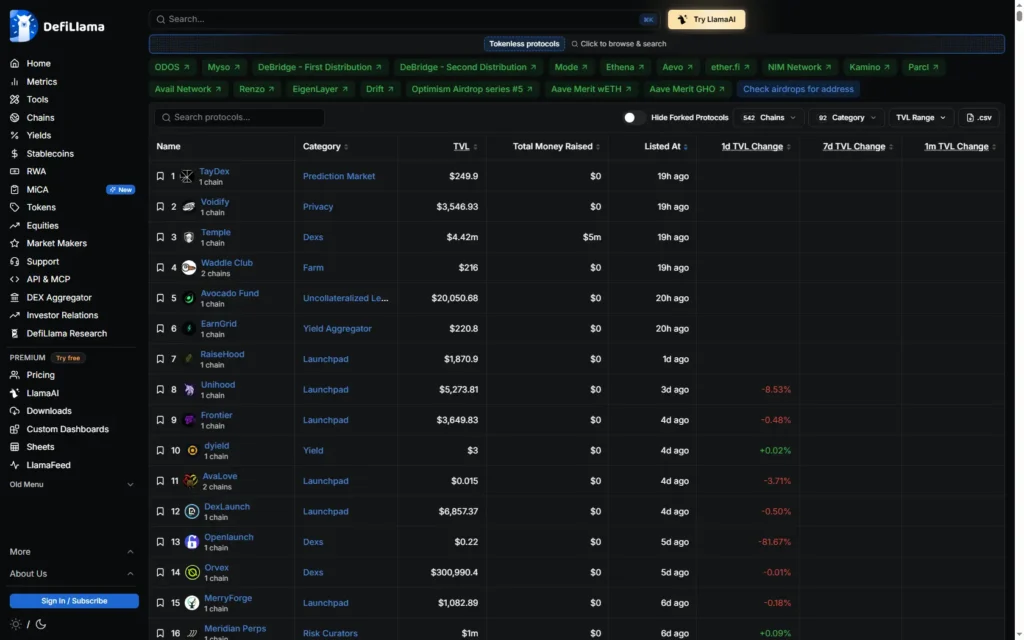Click to browse & search bar
Screen dimensions: 1024x640
[x=619, y=44]
